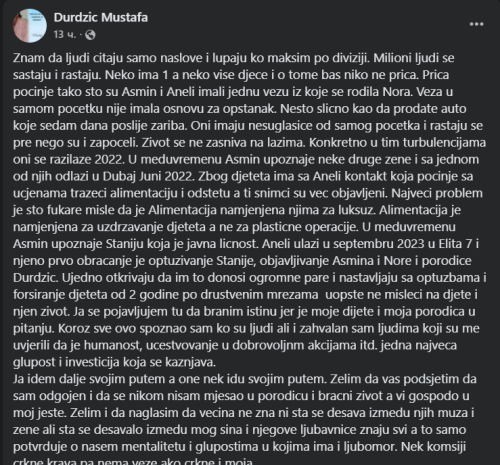Open the Durdzic Mustafa profile name link
Screen dimensions: 500x465
[x=101, y=17]
